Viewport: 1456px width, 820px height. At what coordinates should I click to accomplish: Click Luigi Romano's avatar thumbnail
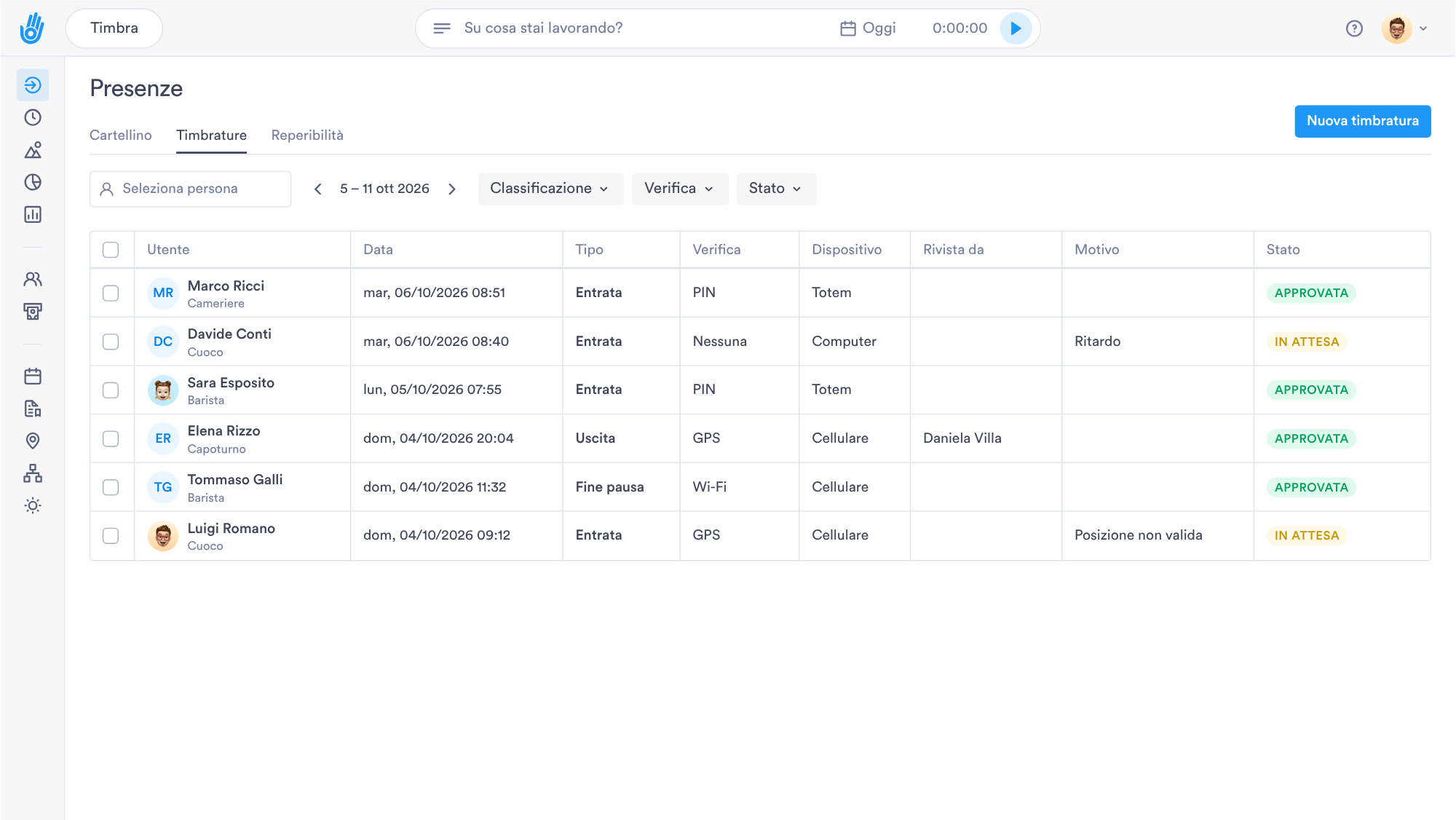pos(163,536)
